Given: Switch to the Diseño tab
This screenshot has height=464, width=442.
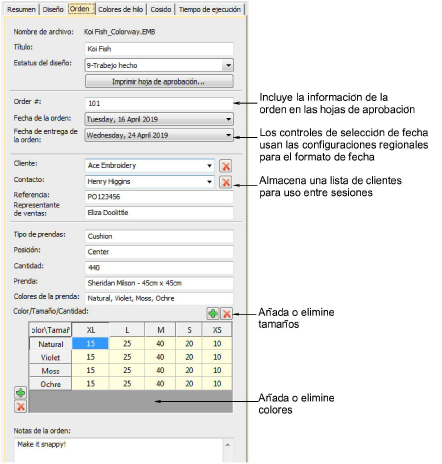Looking at the screenshot, I should pyautogui.click(x=53, y=9).
